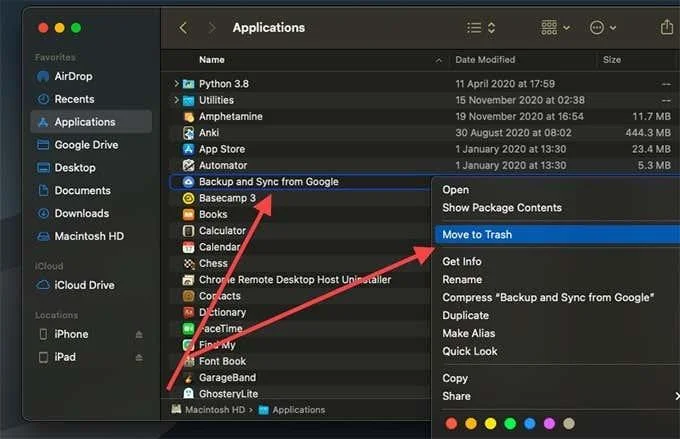Viewport: 680px width, 439px height.
Task: Open iCloud Drive in the sidebar
Action: [x=76, y=285]
